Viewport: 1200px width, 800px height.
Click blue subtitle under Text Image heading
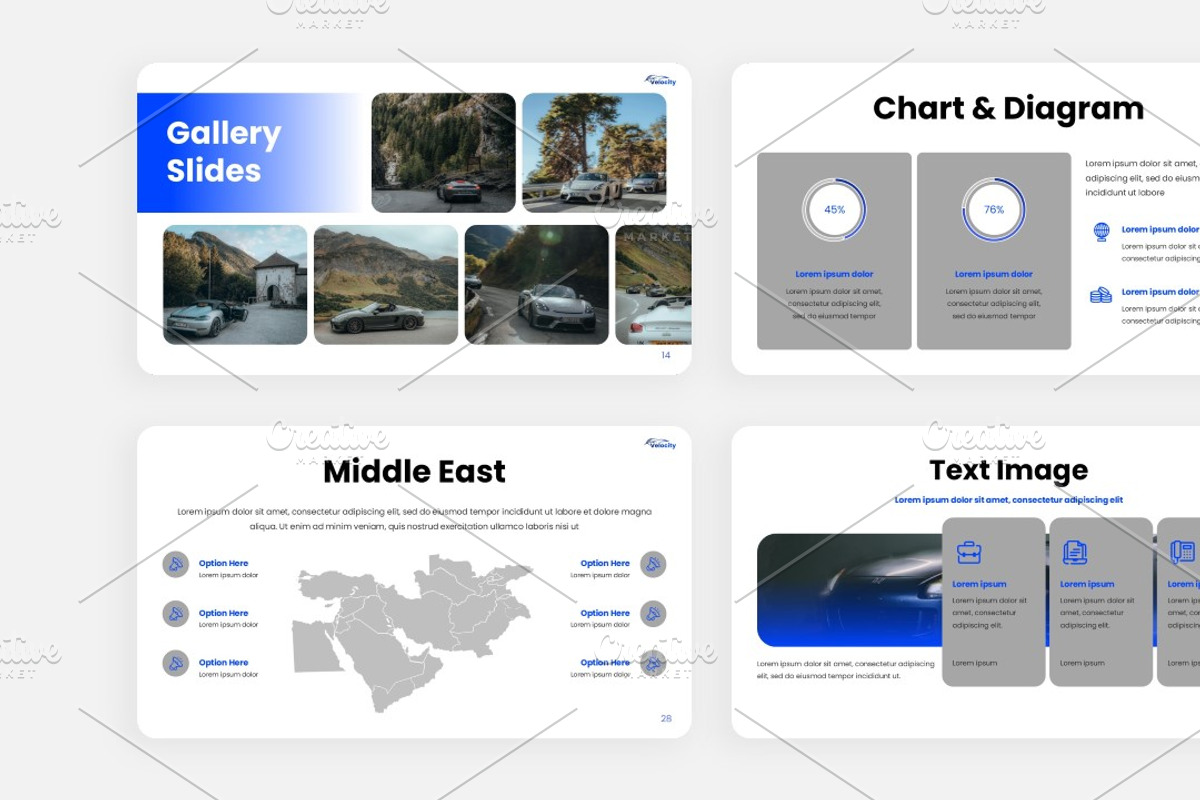point(1008,500)
